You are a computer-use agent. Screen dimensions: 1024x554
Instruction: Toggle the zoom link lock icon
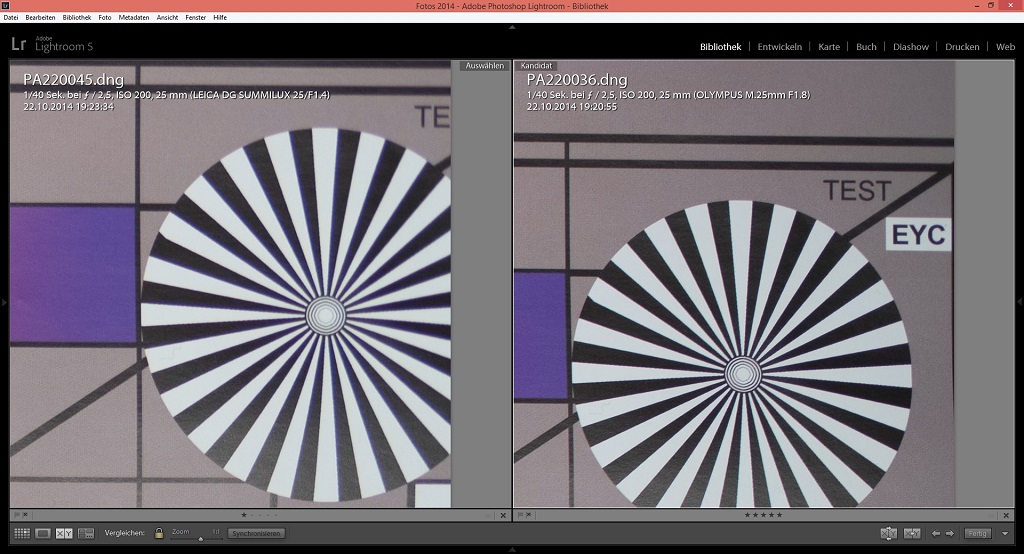[x=158, y=534]
